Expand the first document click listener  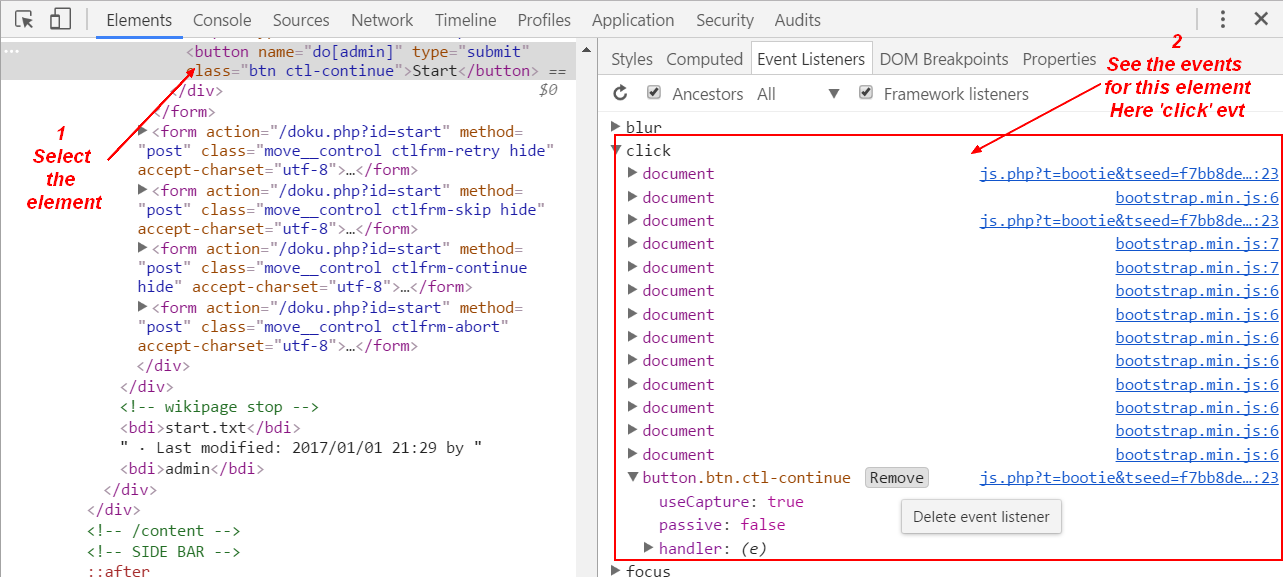click(632, 173)
